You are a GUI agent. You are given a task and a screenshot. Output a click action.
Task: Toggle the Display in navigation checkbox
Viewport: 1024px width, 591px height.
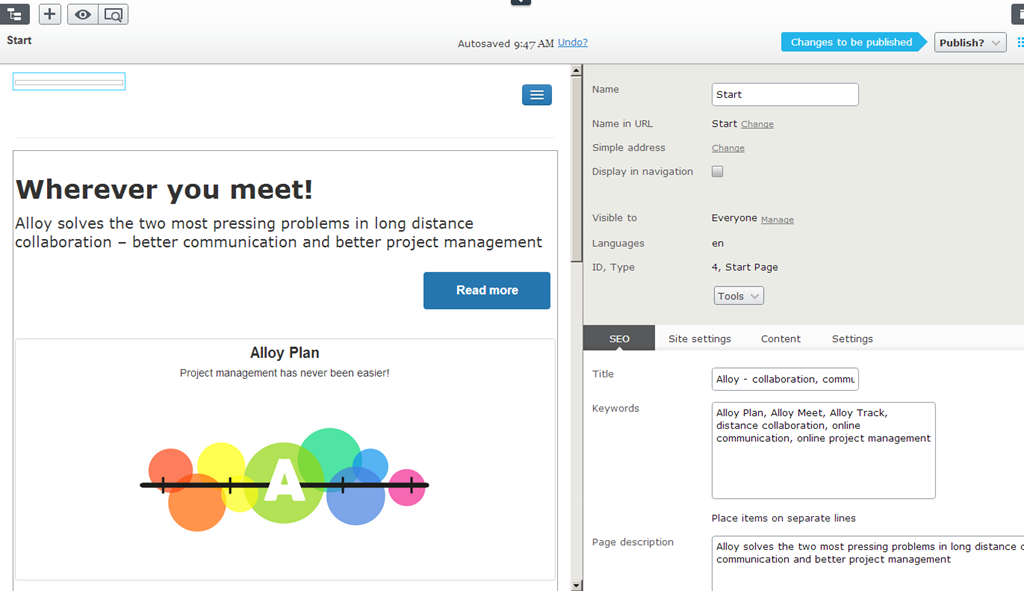click(x=717, y=172)
